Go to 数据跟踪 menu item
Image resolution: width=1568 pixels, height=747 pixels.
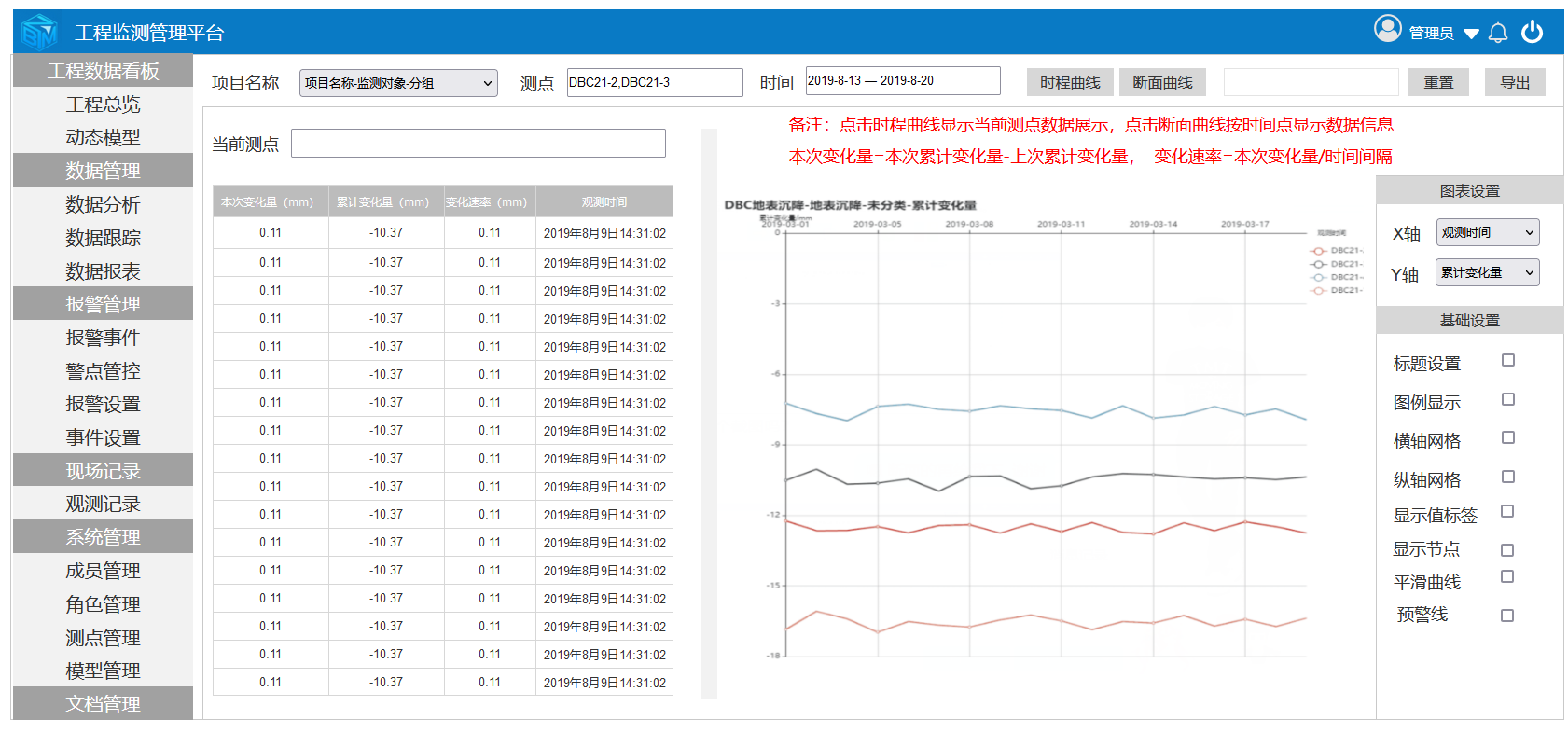coord(103,238)
